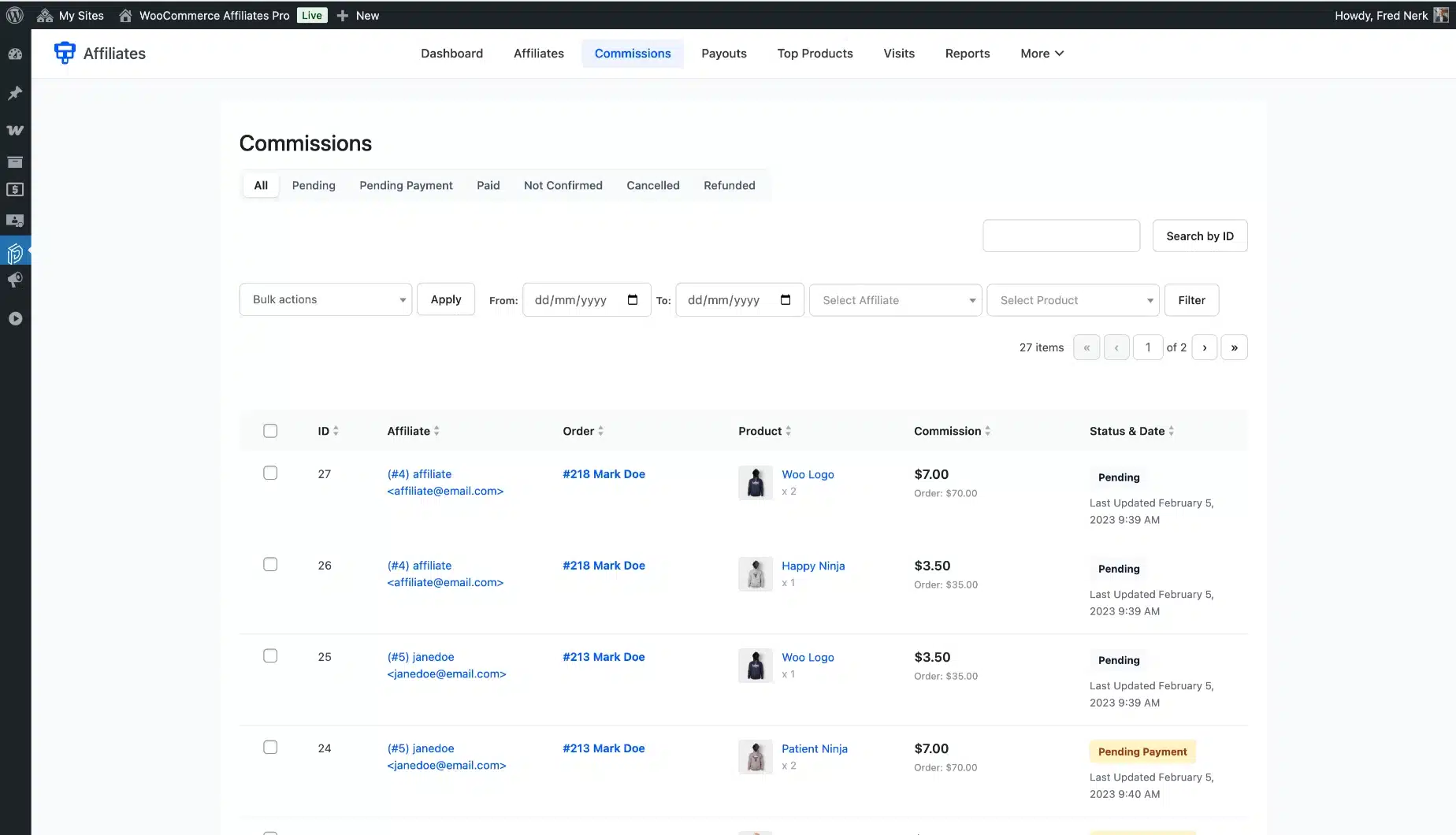Open WooCommerce from the sidebar icon
This screenshot has width=1456, height=835.
coord(15,130)
